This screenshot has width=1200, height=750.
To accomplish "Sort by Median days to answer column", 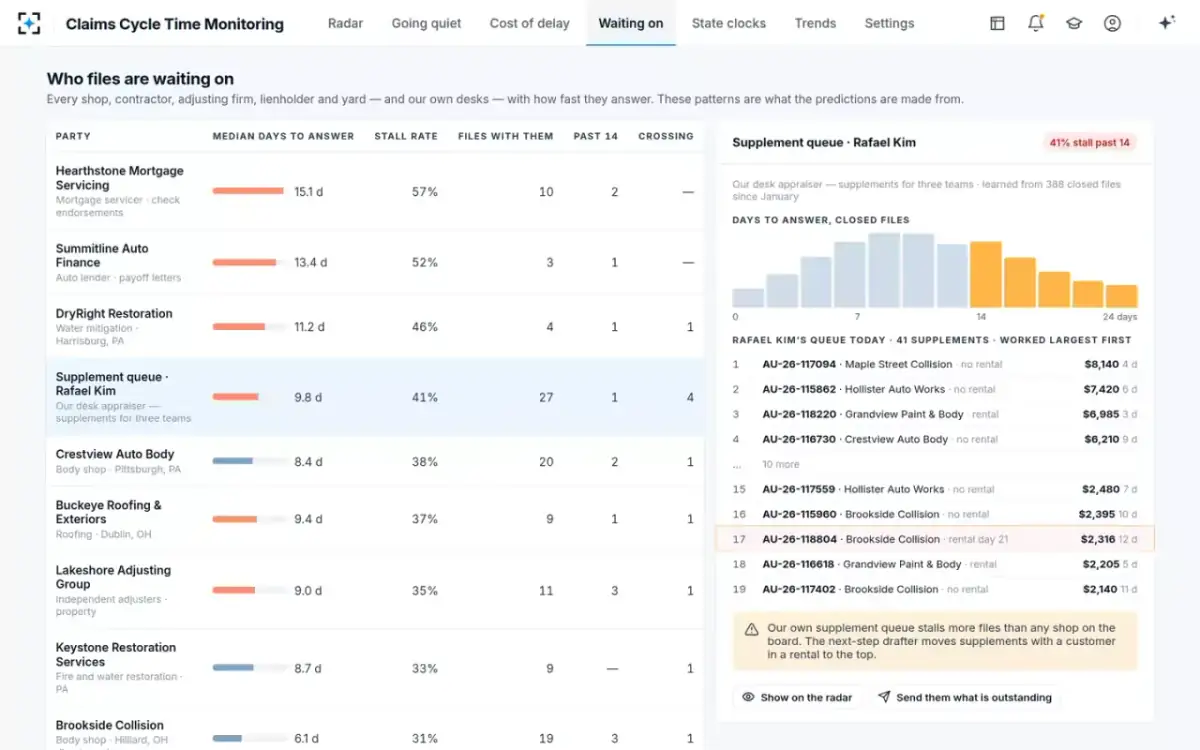I will click(283, 136).
